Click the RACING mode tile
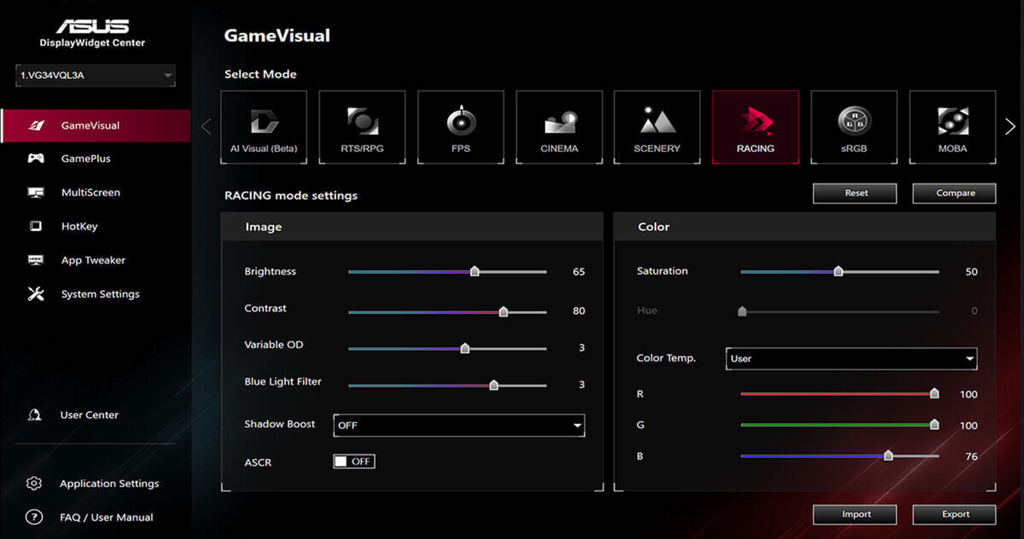The width and height of the screenshot is (1024, 539). pos(756,127)
